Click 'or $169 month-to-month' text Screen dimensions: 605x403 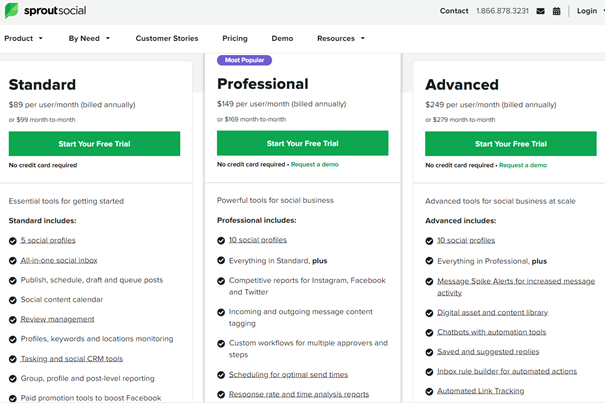[x=251, y=119]
